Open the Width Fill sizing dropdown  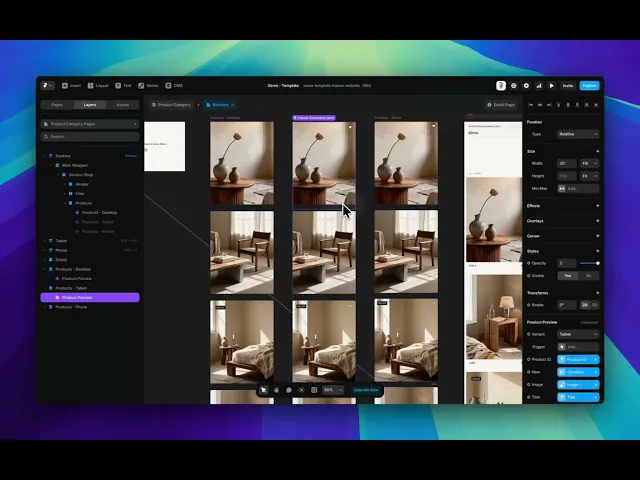pos(589,163)
